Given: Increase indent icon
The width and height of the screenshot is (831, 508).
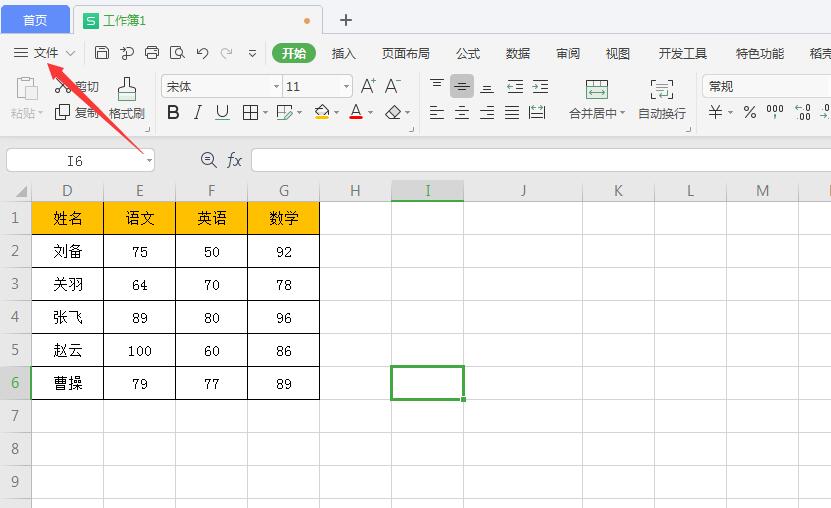Looking at the screenshot, I should coord(540,86).
